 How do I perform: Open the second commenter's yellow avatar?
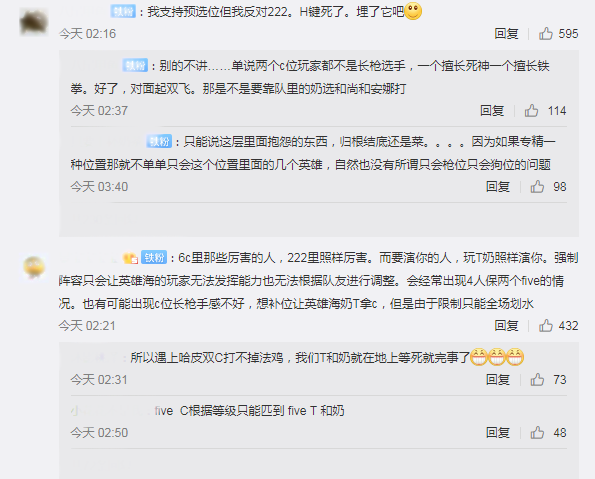point(34,267)
